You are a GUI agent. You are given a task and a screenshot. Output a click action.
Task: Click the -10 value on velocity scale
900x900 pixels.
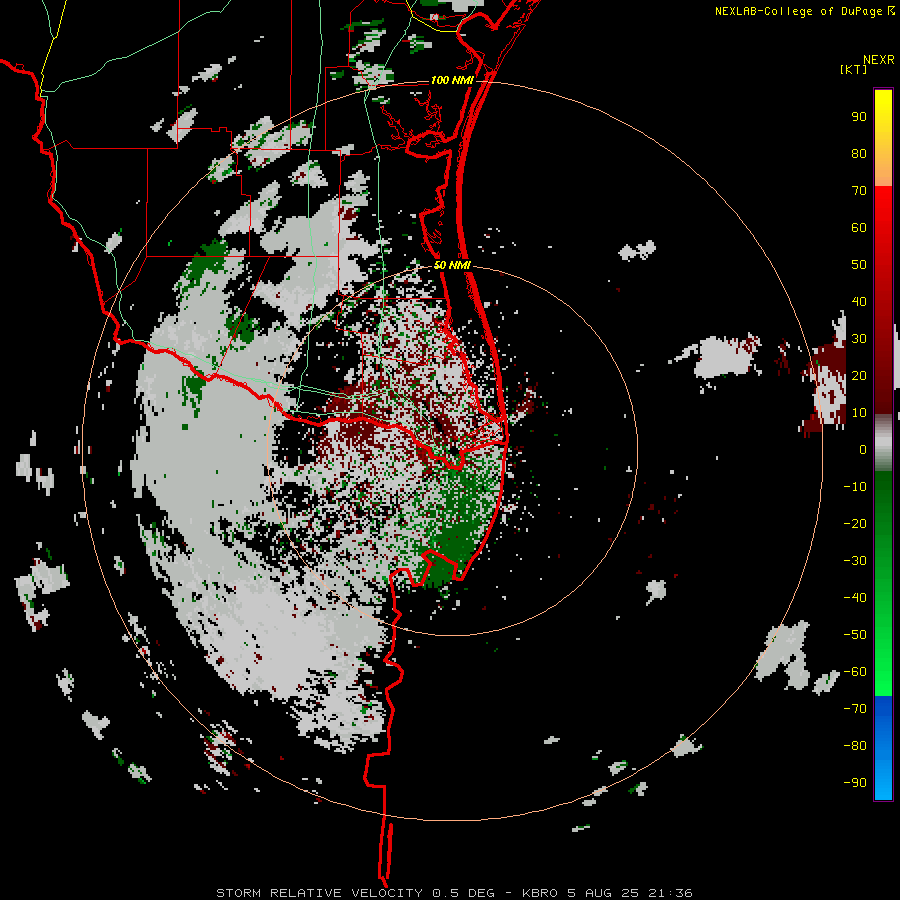(855, 487)
